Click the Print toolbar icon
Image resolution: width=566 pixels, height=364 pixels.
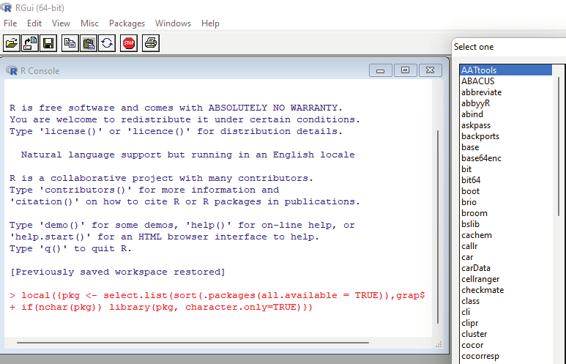tap(151, 43)
